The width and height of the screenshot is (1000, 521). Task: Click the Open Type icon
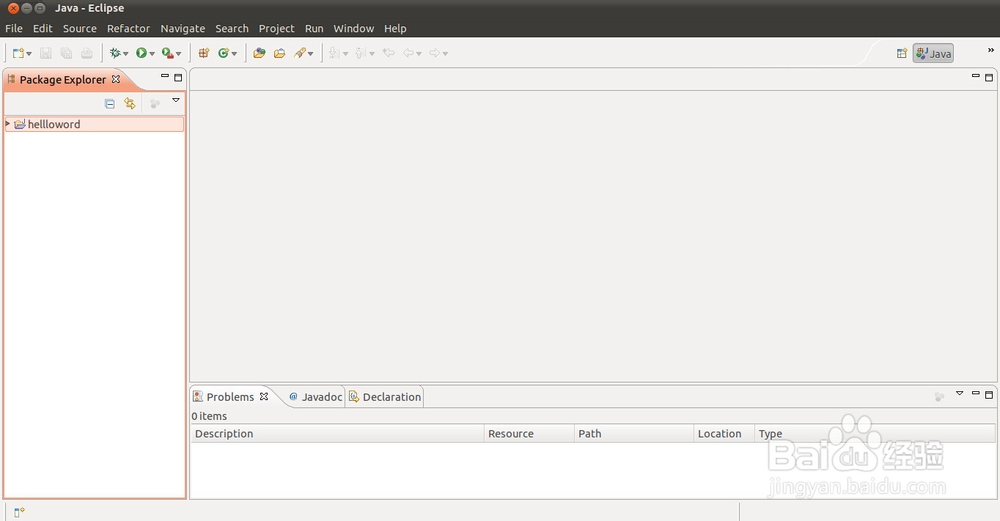[259, 54]
